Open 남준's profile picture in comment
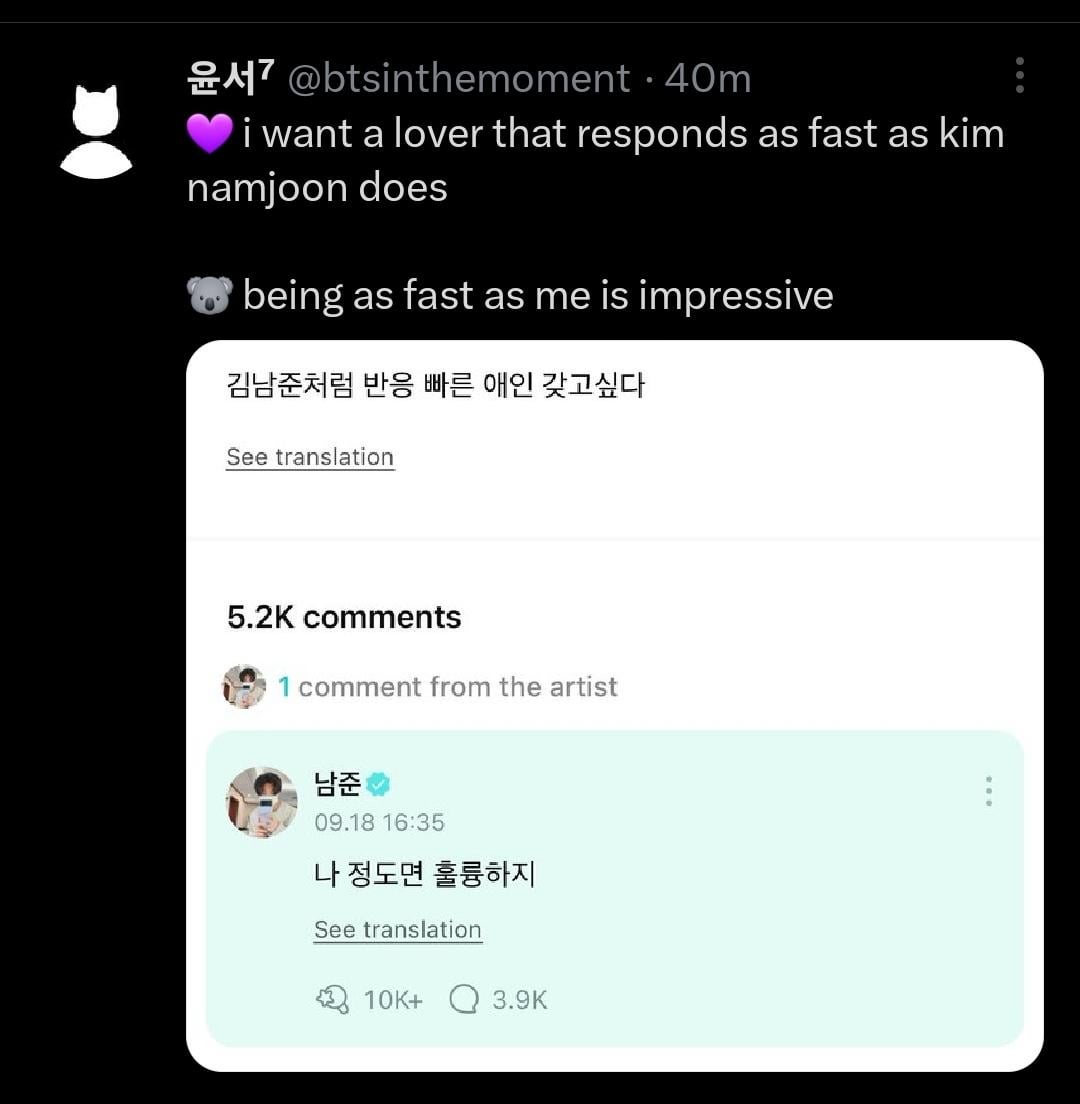 262,802
